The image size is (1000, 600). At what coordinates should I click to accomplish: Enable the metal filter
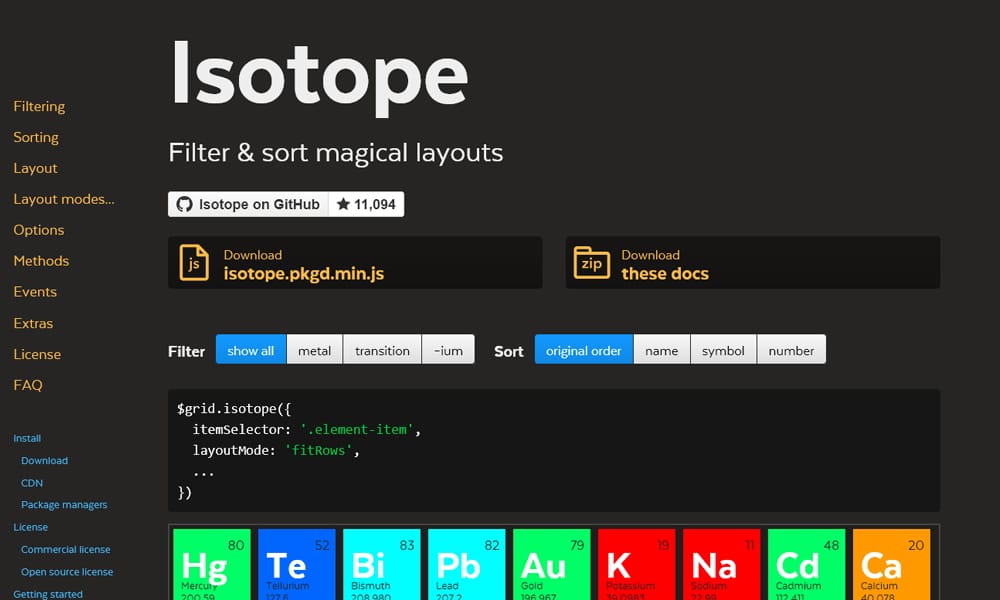click(x=314, y=350)
